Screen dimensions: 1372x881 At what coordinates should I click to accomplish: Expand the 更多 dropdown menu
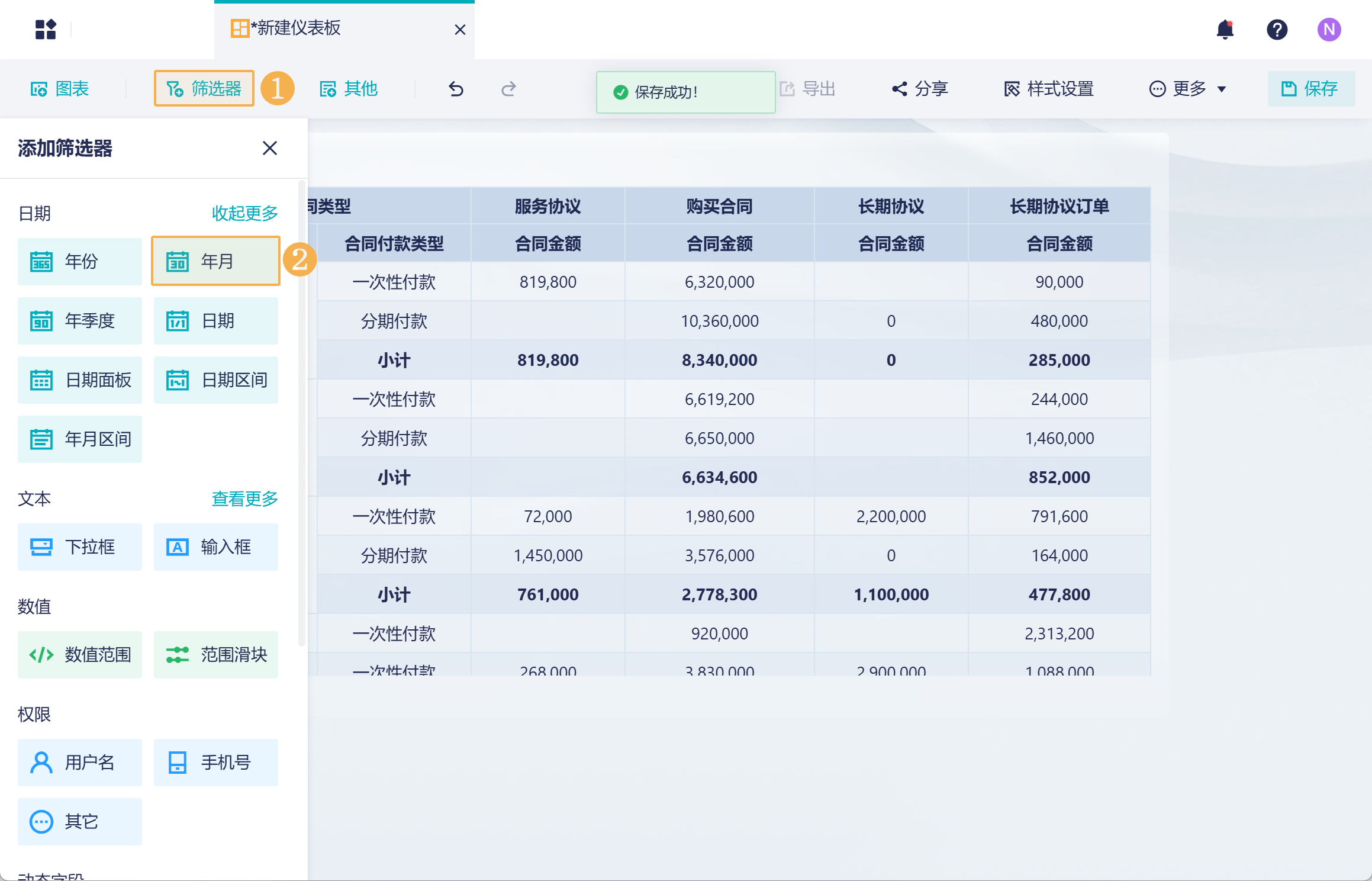(1187, 89)
